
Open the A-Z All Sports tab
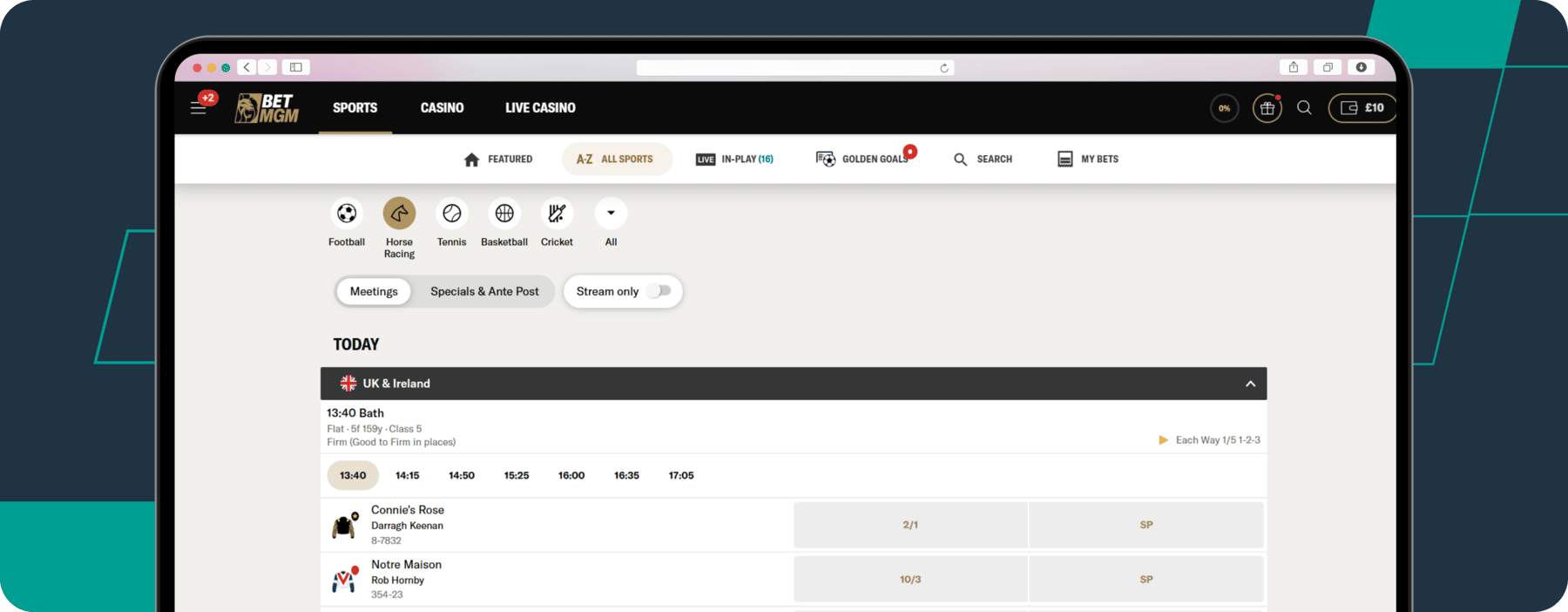[x=616, y=160]
